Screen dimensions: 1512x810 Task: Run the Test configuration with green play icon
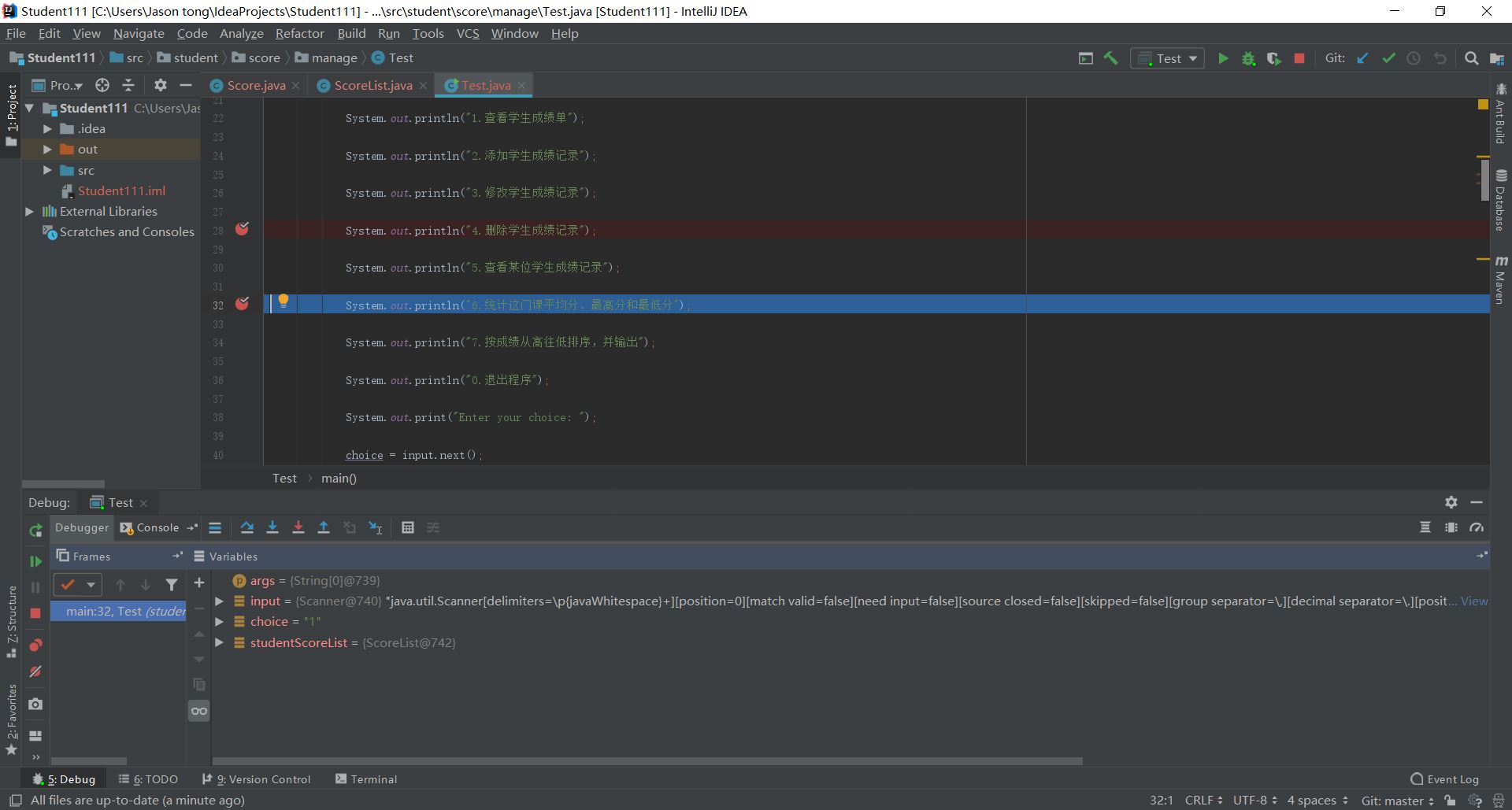[1223, 58]
